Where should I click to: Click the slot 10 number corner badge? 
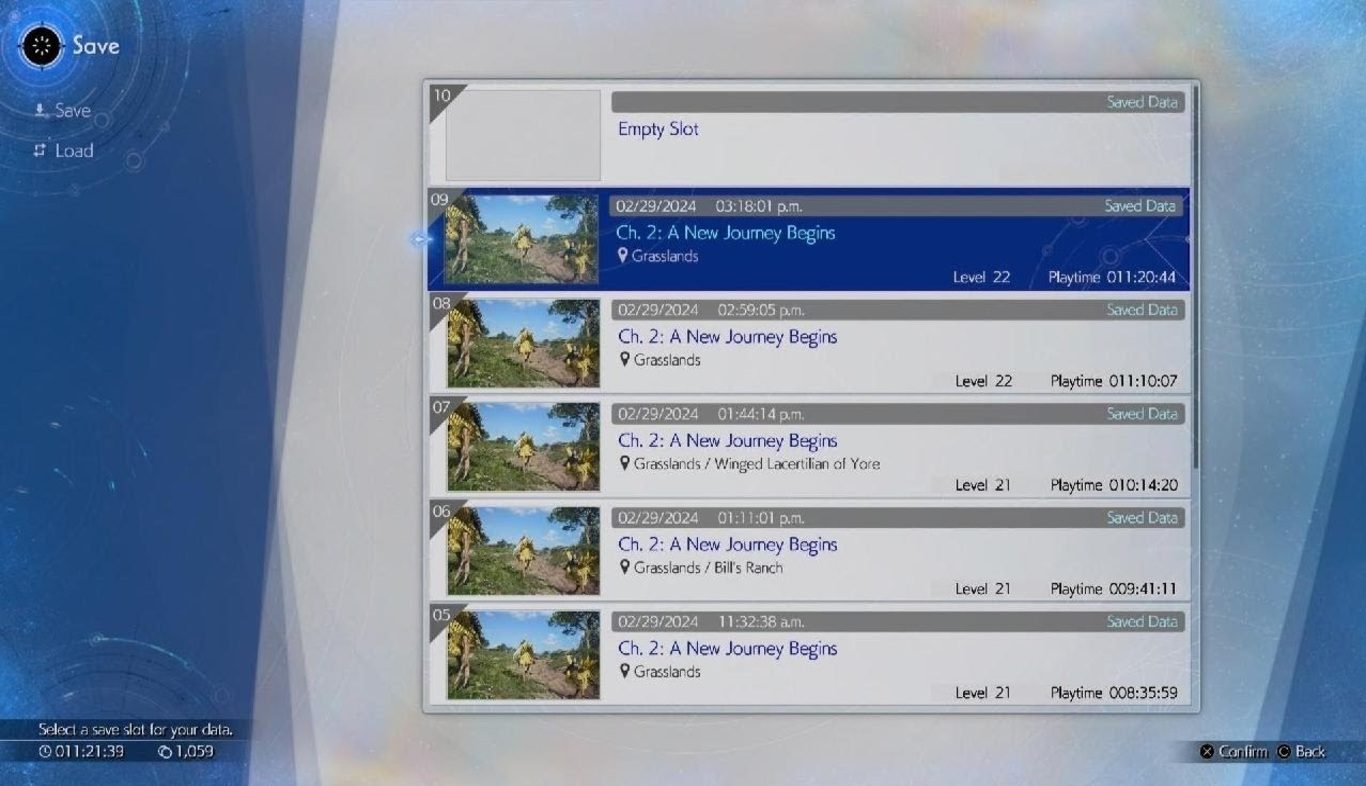click(441, 96)
